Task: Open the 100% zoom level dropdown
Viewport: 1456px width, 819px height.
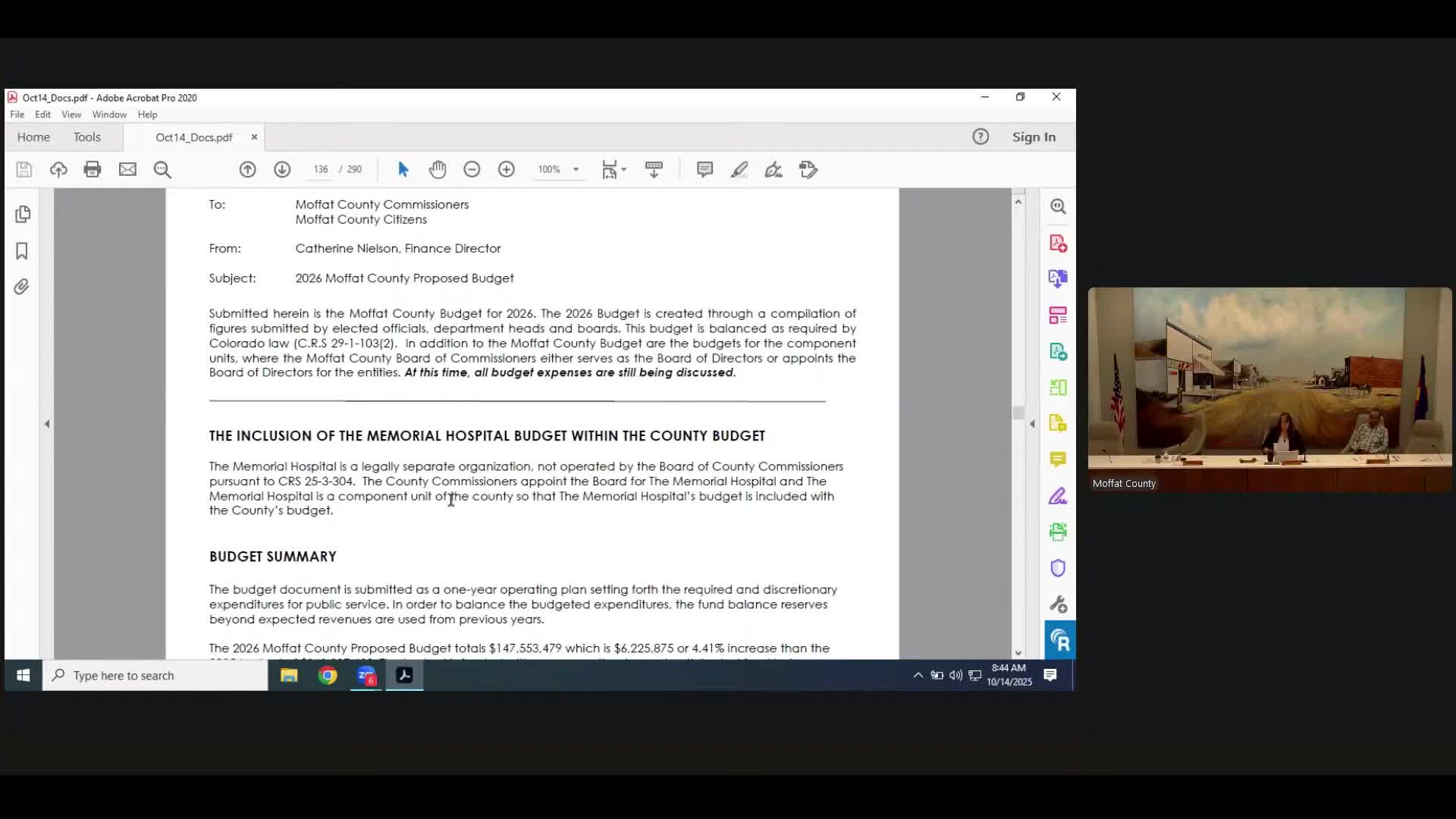Action: [x=576, y=169]
